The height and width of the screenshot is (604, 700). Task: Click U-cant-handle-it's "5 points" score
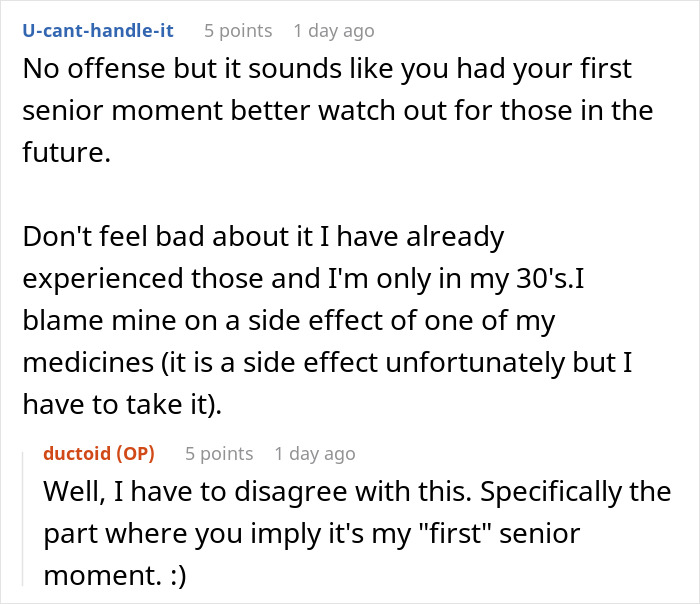tap(238, 31)
